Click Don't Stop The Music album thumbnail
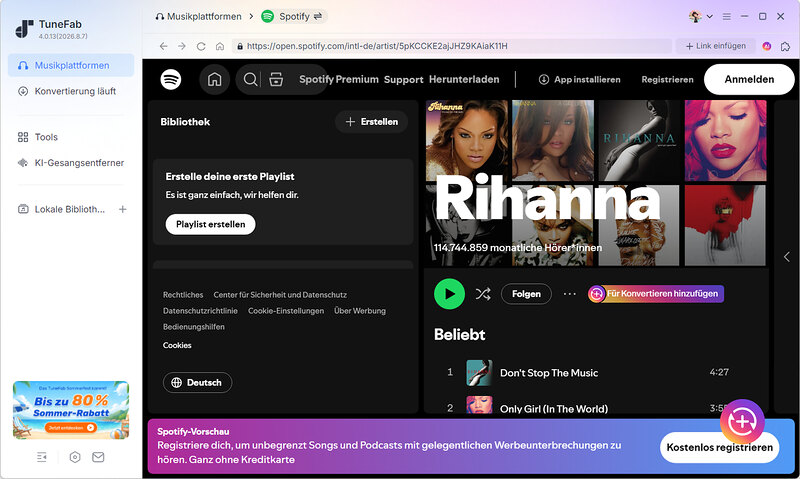 coord(479,373)
